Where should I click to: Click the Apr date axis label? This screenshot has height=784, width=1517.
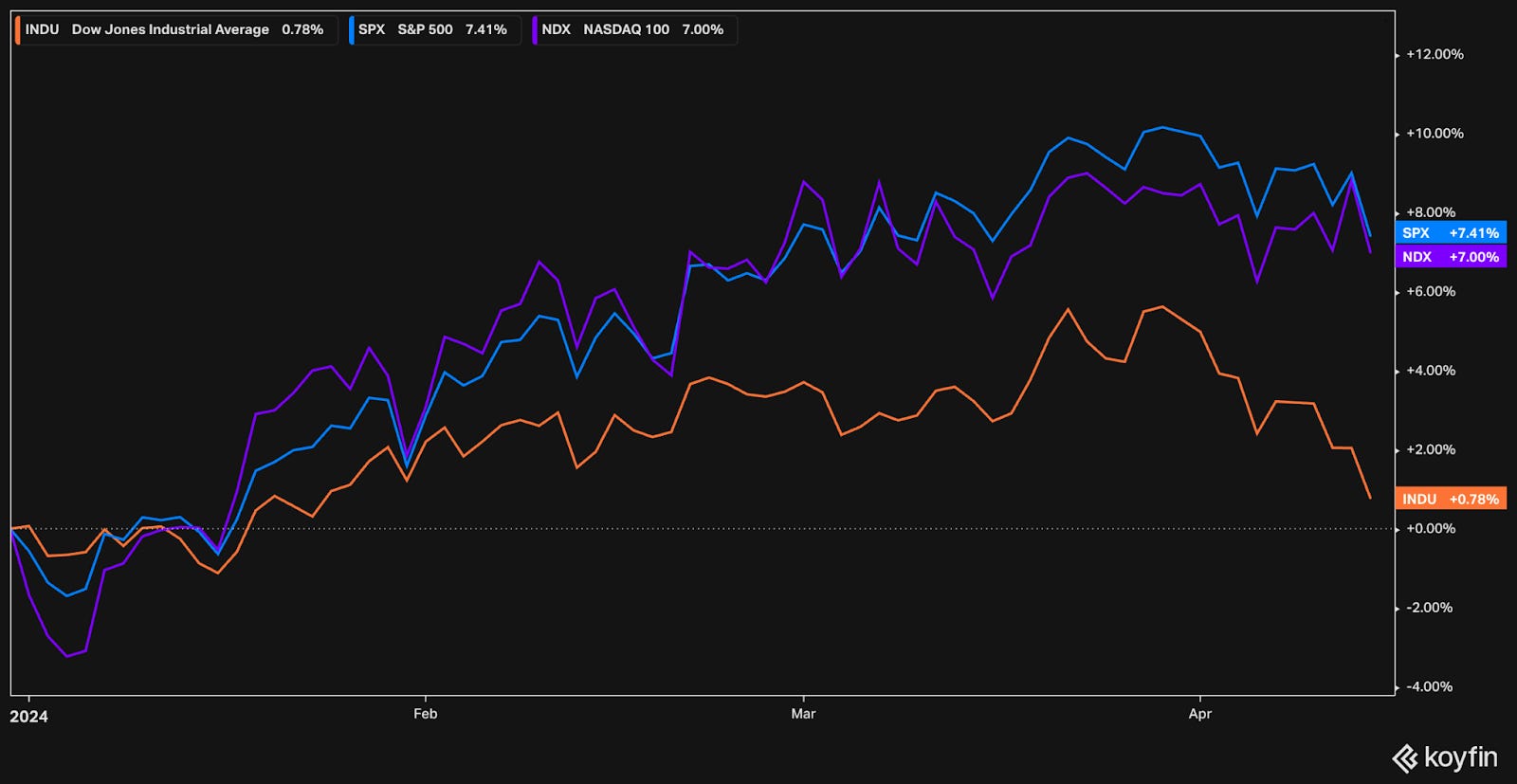coord(1200,714)
